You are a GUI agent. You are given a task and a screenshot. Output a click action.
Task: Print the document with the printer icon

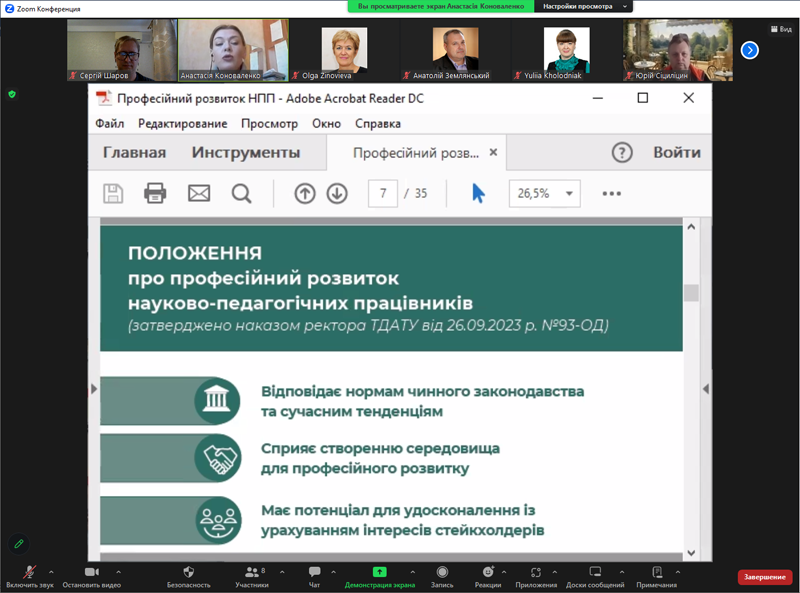(155, 194)
